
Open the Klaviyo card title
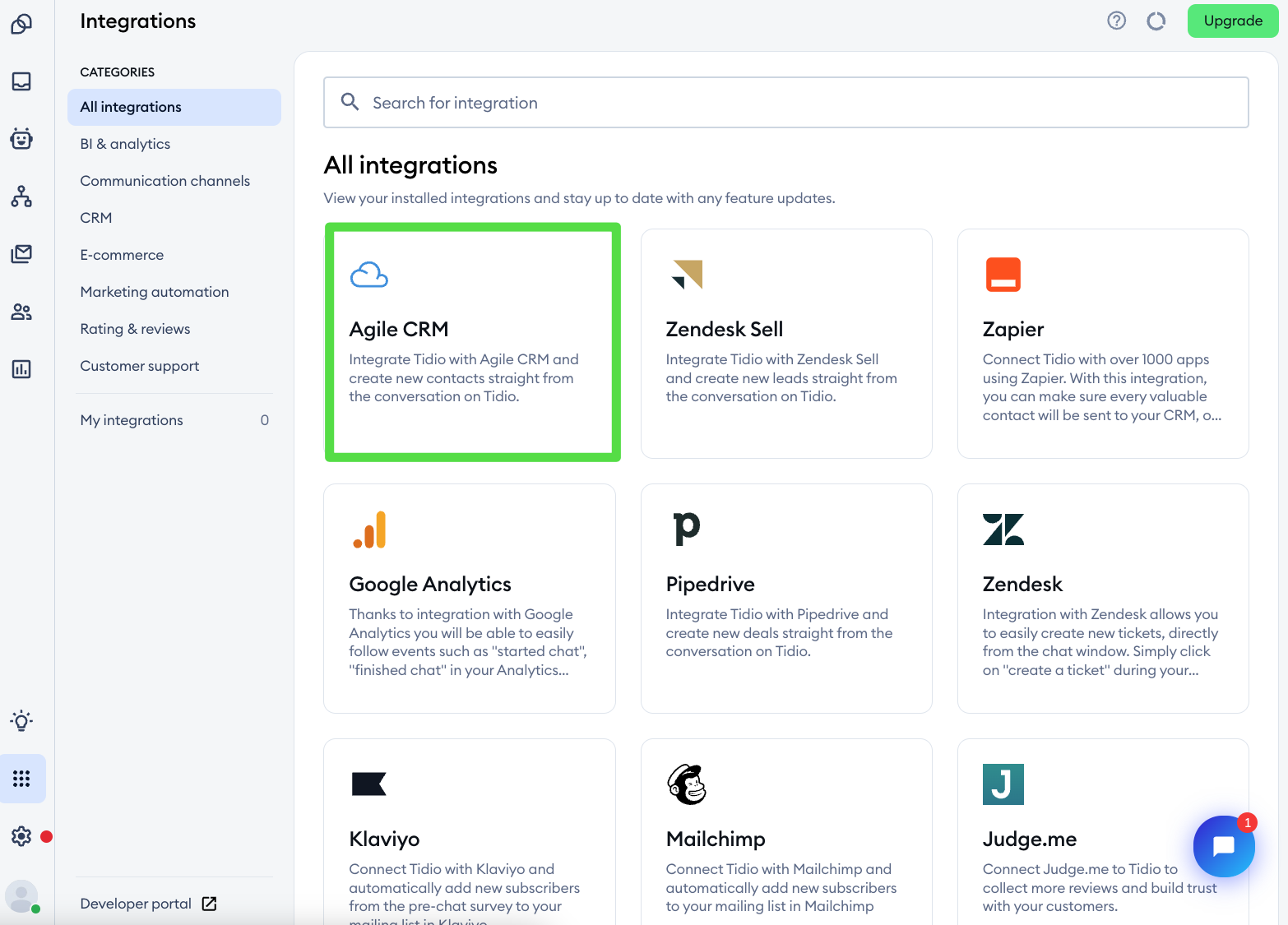(x=384, y=839)
